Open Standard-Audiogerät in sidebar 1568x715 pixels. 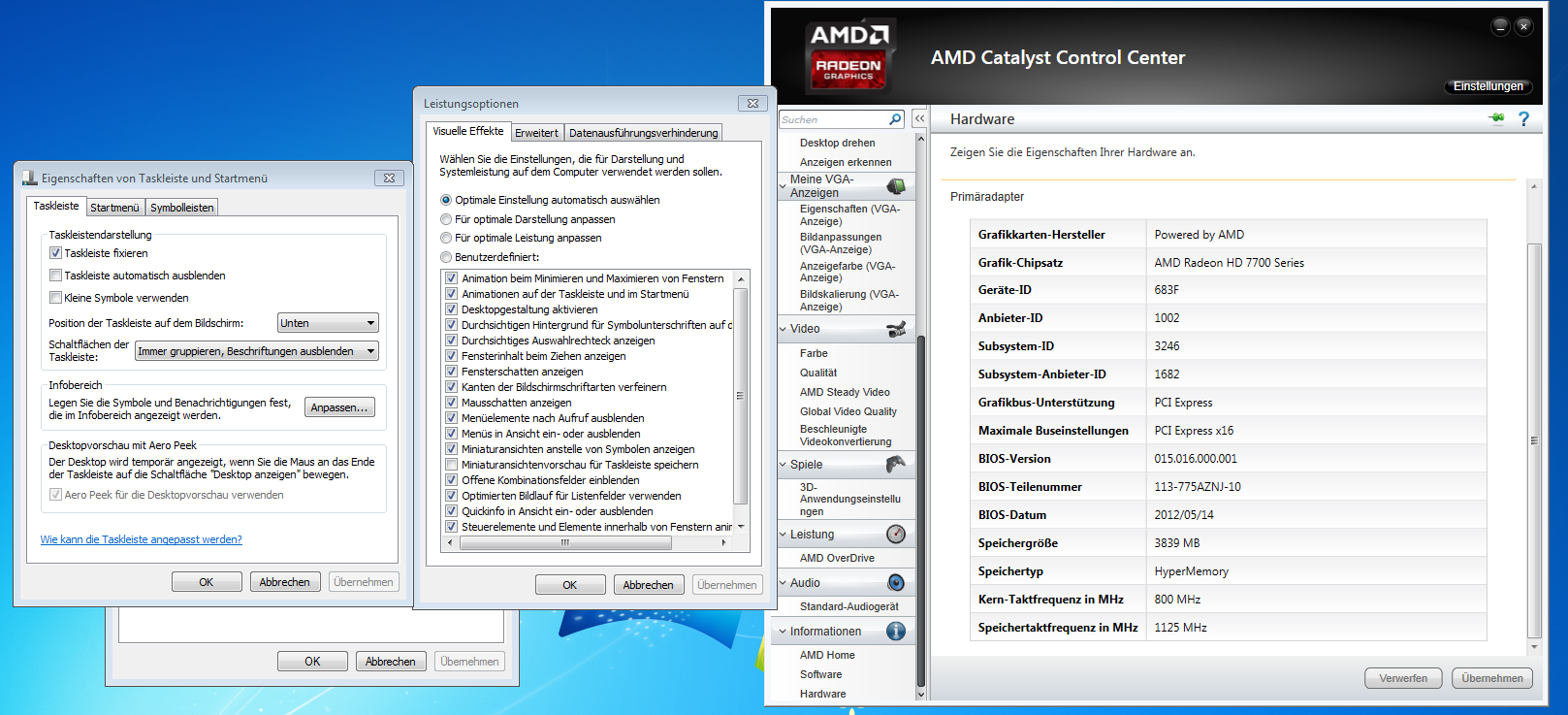pos(848,606)
